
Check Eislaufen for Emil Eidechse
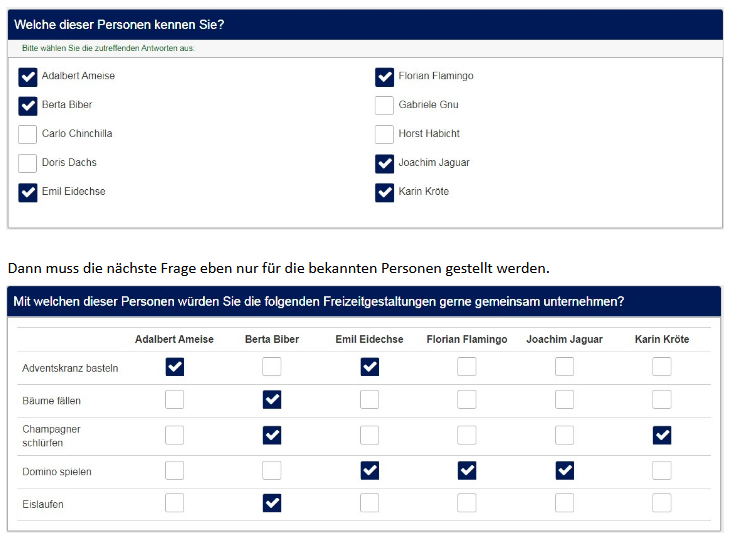pos(370,503)
